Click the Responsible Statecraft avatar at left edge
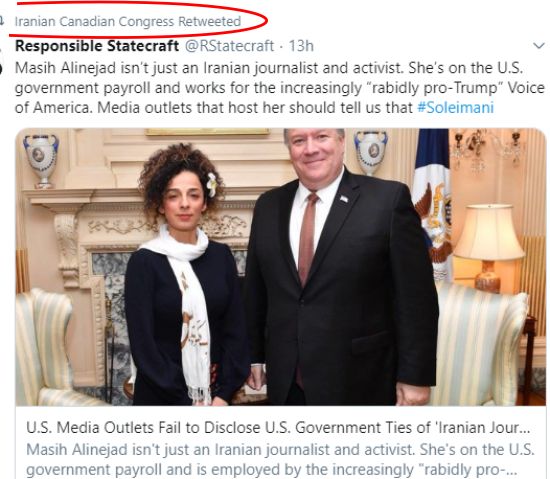The width and height of the screenshot is (550, 479). coord(1,60)
